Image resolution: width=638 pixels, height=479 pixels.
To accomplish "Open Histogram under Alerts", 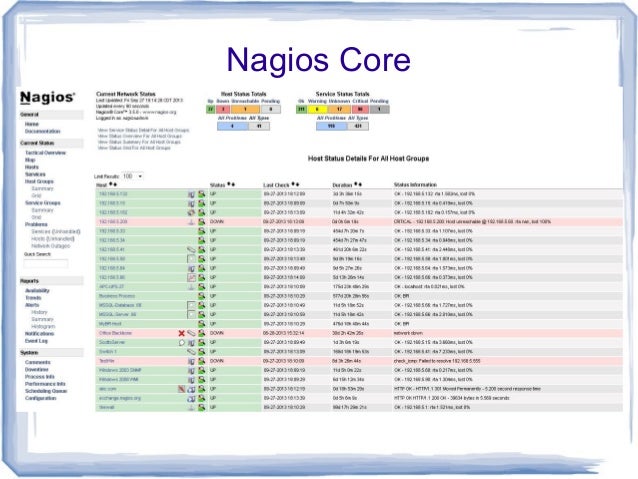I will point(43,326).
